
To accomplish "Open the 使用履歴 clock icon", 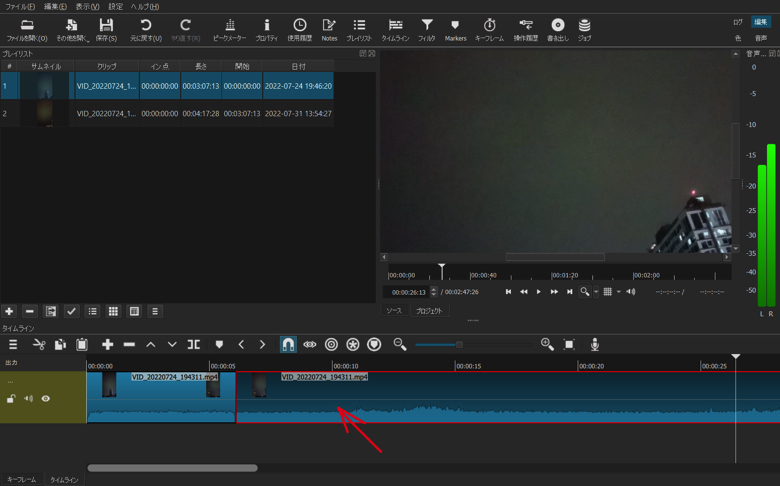I will [299, 30].
